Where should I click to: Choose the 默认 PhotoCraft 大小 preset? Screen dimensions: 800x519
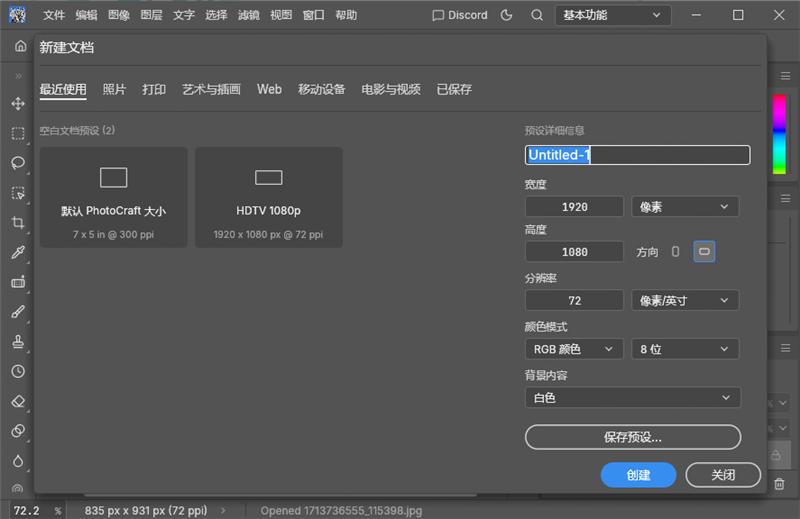coord(114,197)
